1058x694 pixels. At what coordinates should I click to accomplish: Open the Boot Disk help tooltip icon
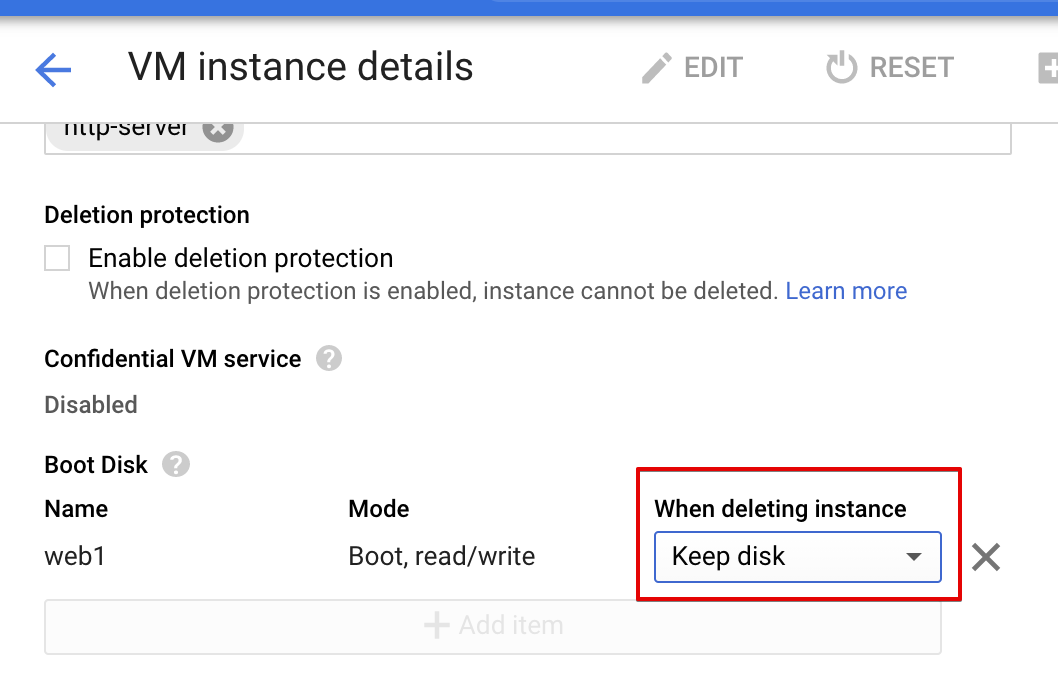[175, 464]
